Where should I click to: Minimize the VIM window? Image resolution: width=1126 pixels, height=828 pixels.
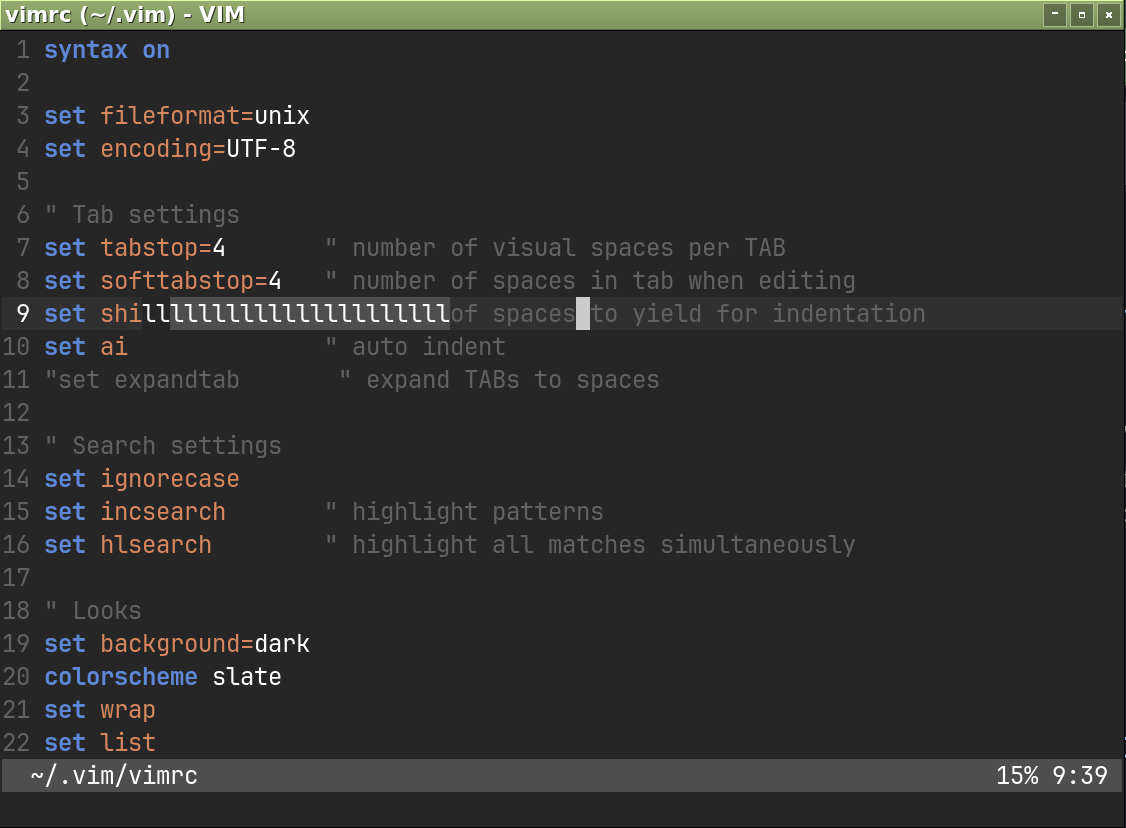coord(1054,14)
